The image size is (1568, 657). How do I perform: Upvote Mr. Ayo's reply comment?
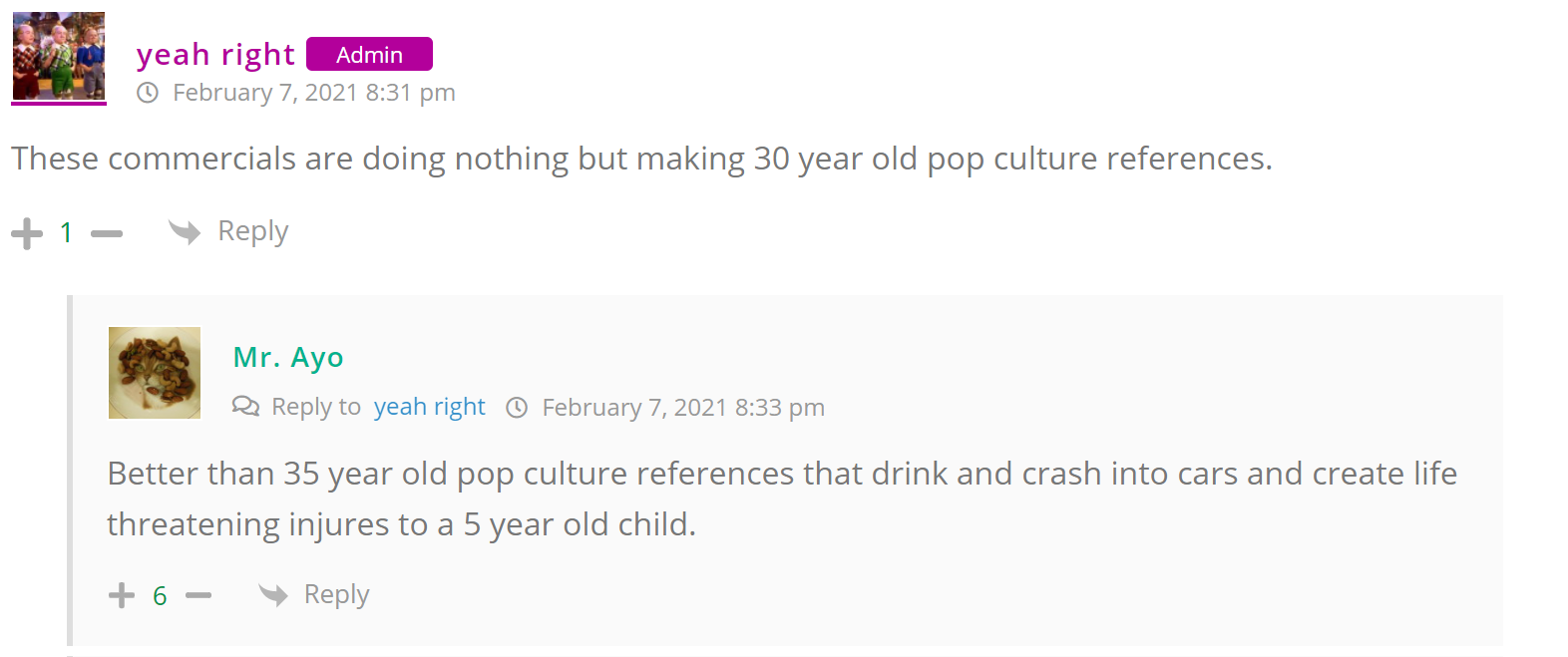coord(122,596)
